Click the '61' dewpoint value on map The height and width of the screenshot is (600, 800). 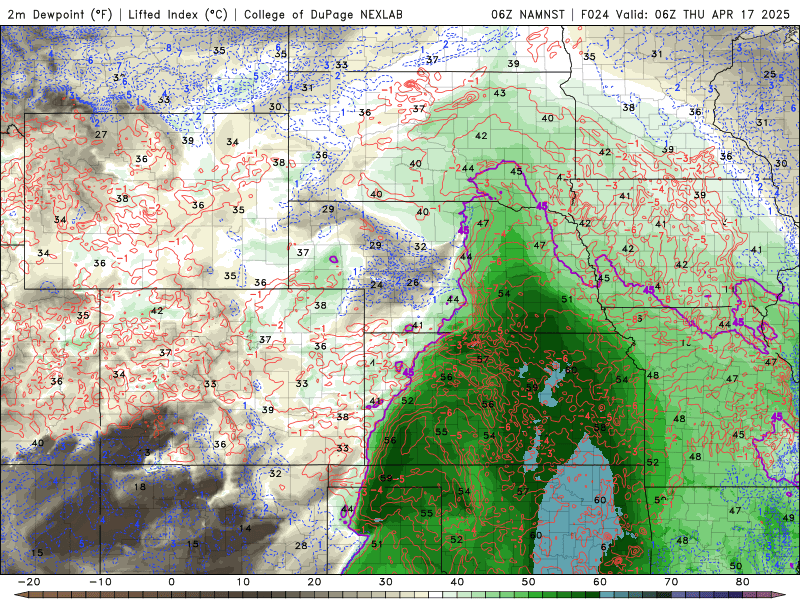[606, 547]
